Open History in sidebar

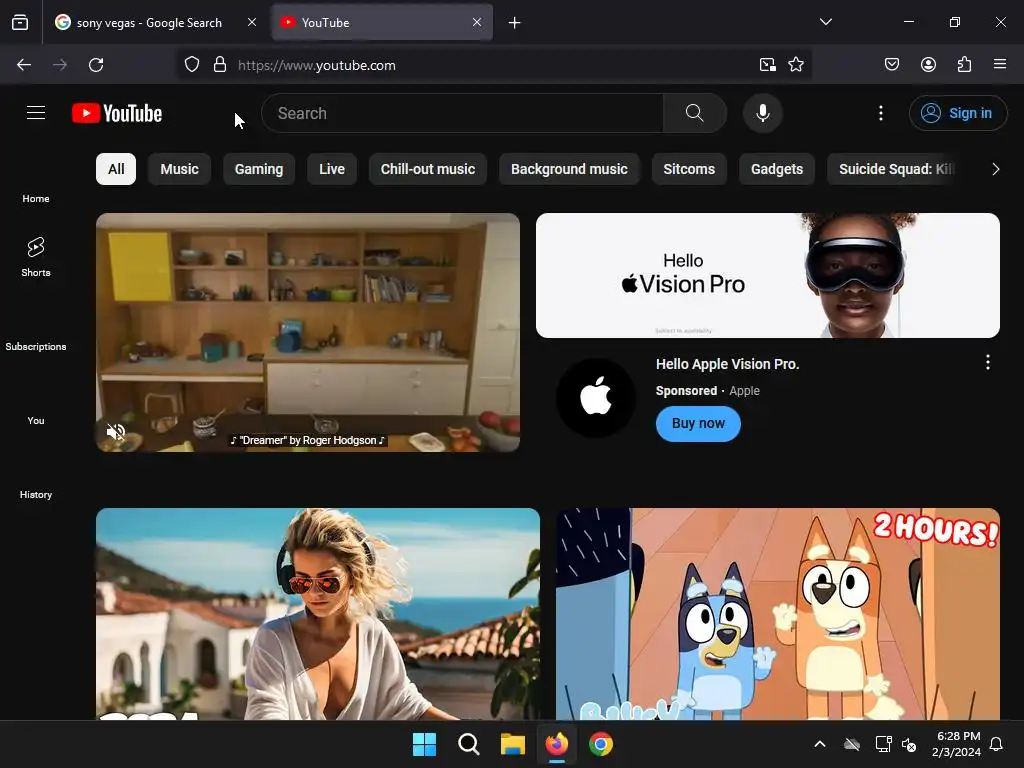(36, 494)
